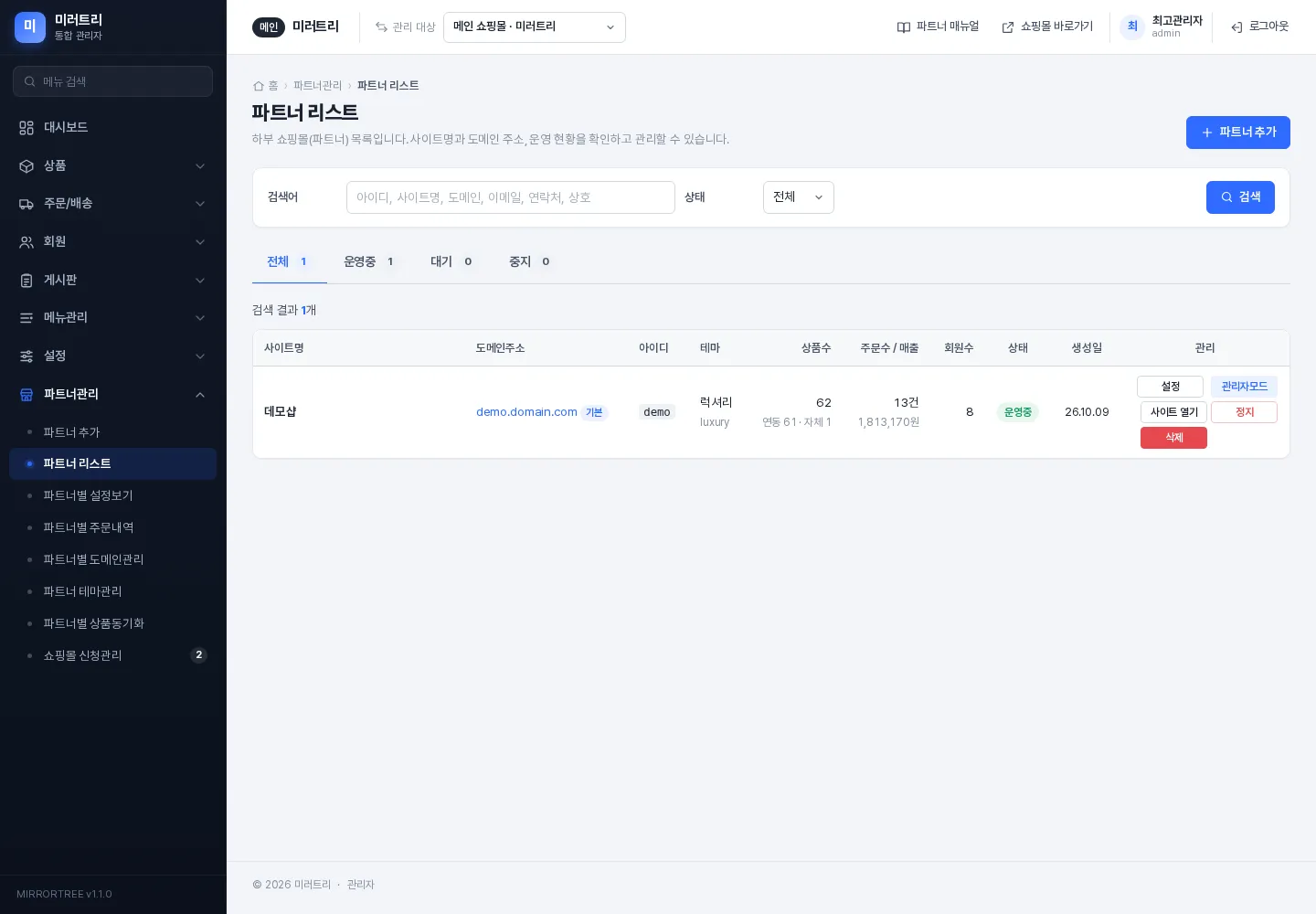
Task: Click the 미러트리 logo icon in sidebar
Action: coord(30,27)
